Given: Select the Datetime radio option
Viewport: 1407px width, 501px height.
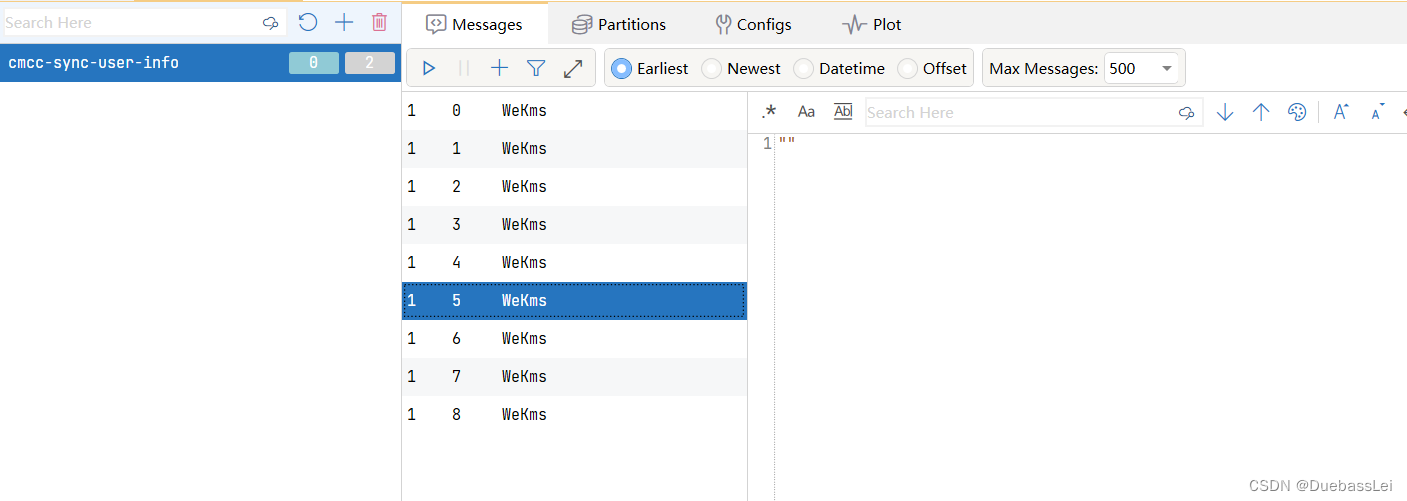Looking at the screenshot, I should point(839,68).
